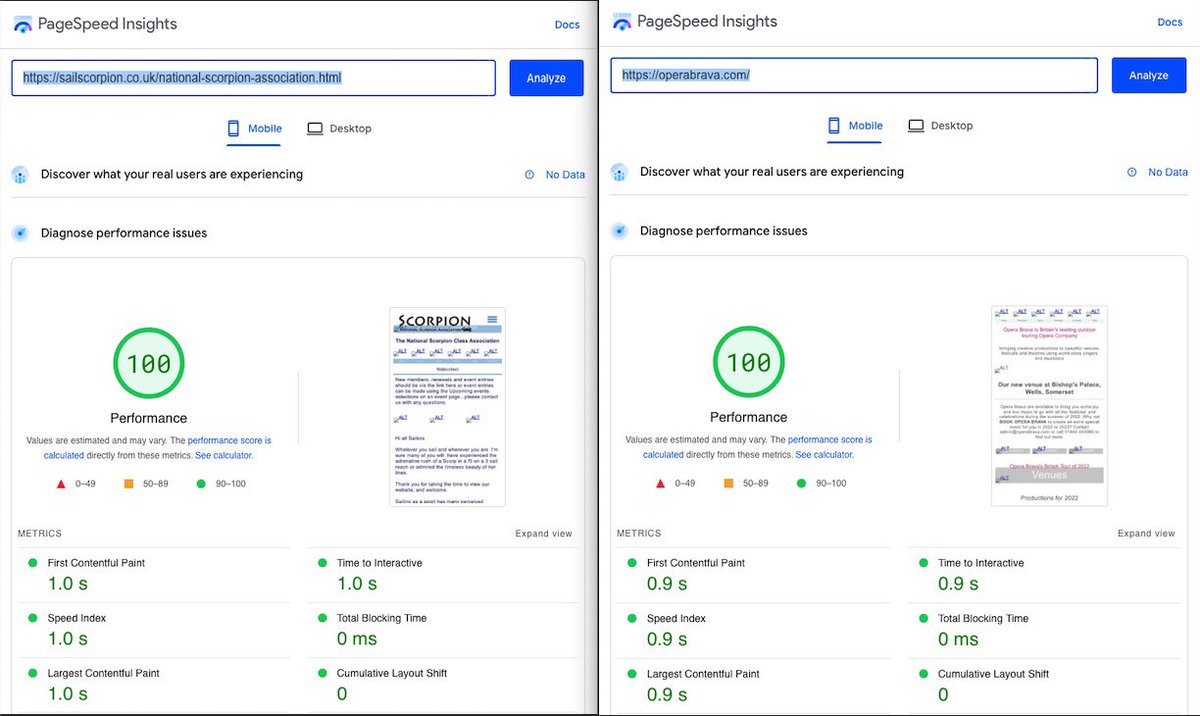
Task: Click METRICS heading in right window
Action: coord(639,534)
